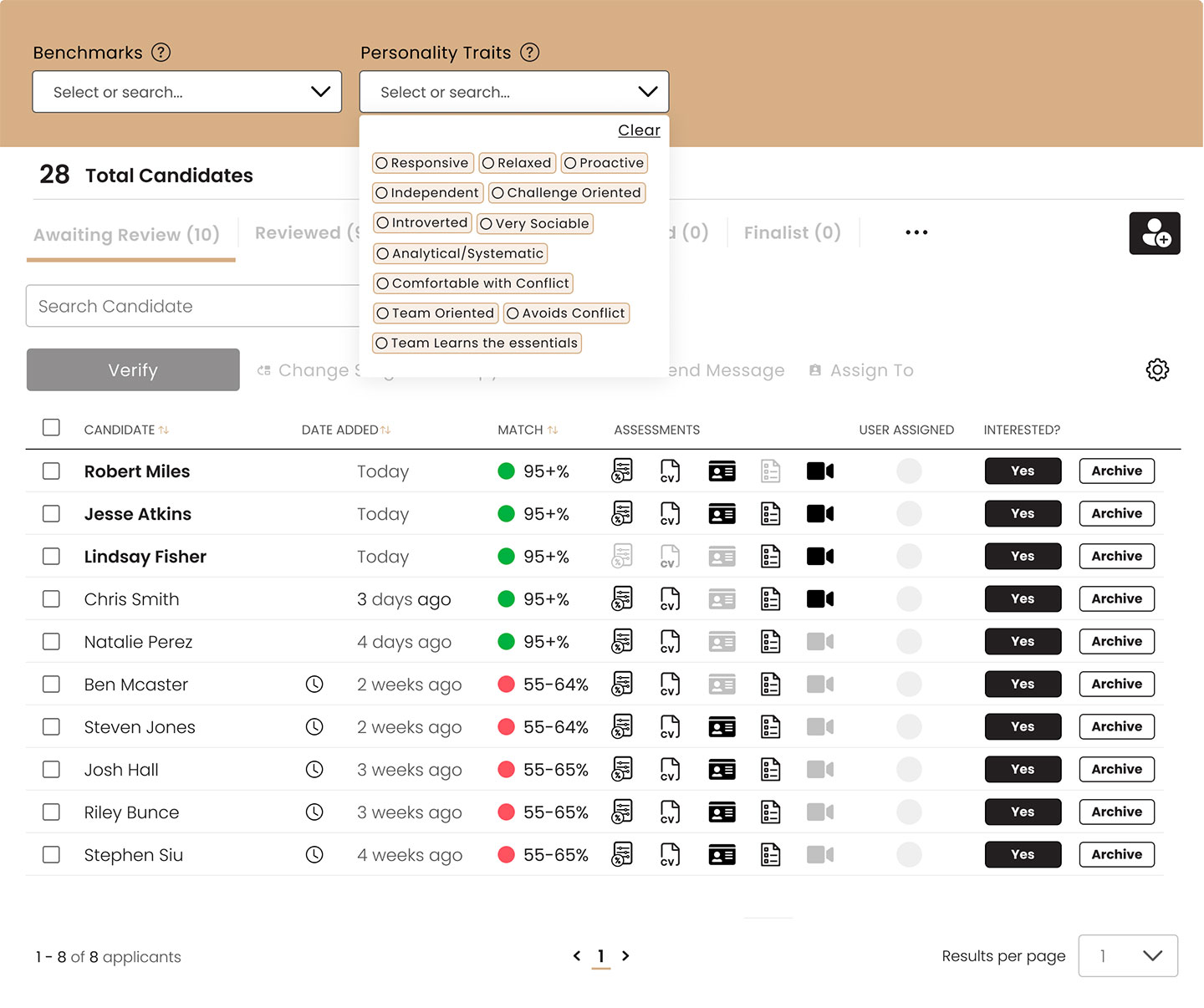The image size is (1204, 1008).
Task: Open Josh Hall CV icon
Action: click(x=670, y=769)
